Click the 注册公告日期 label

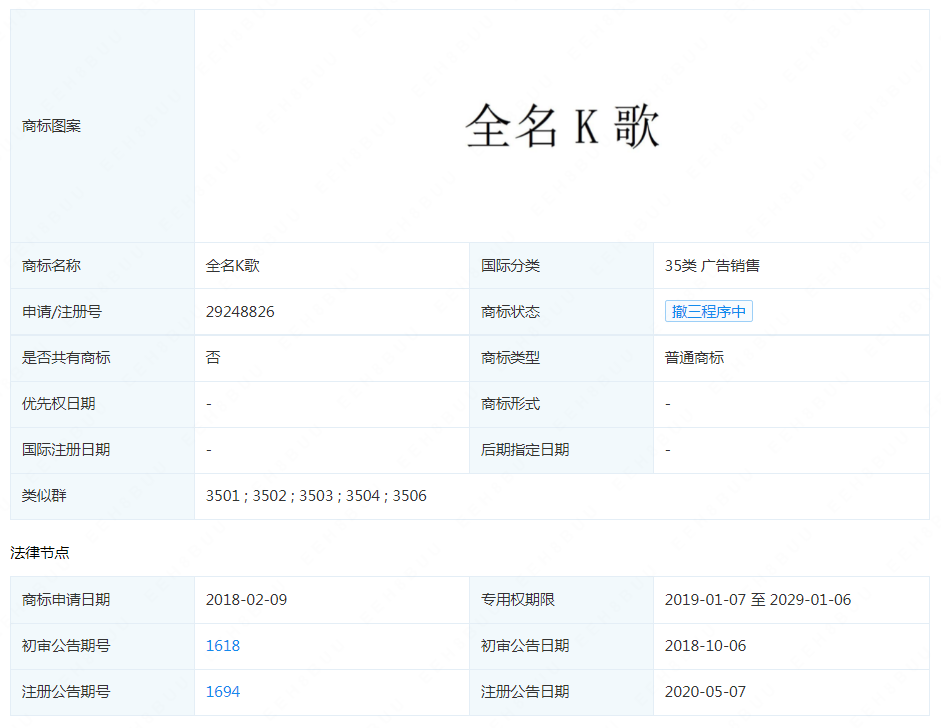[525, 692]
